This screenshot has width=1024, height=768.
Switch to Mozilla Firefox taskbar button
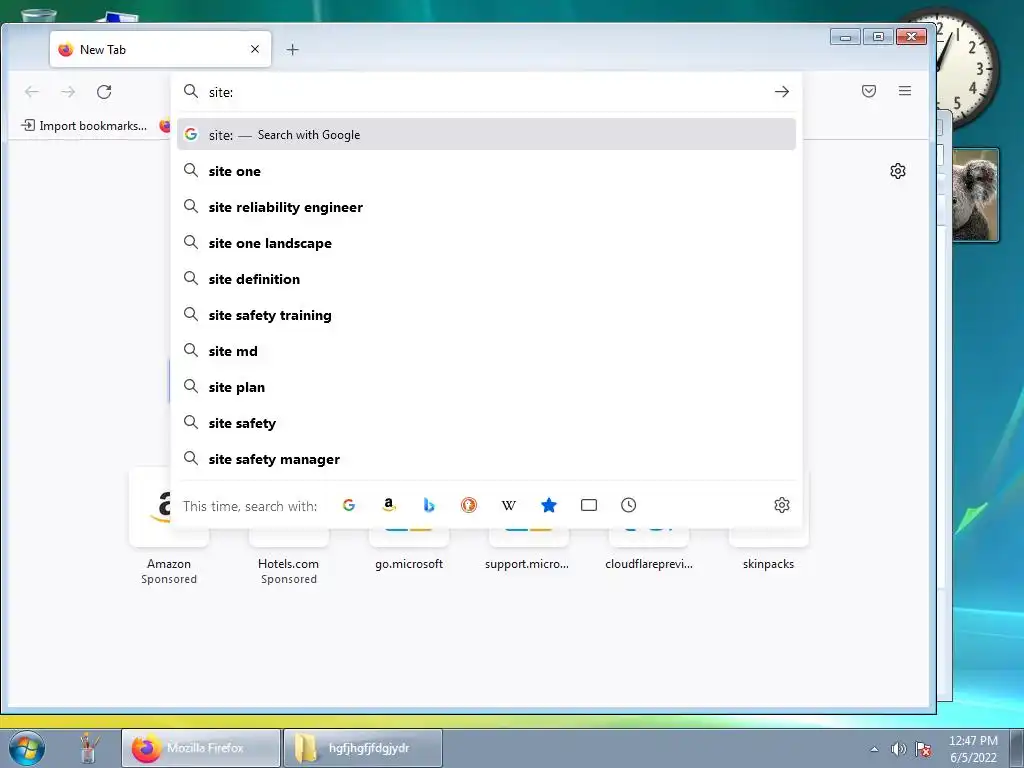tap(201, 748)
